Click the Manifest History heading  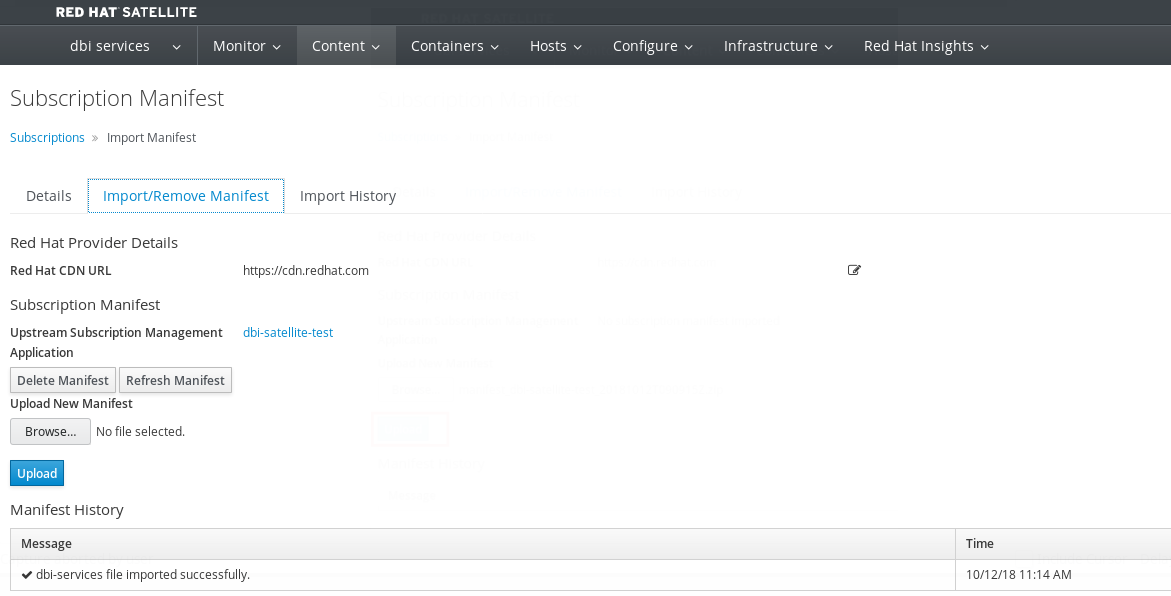[67, 510]
